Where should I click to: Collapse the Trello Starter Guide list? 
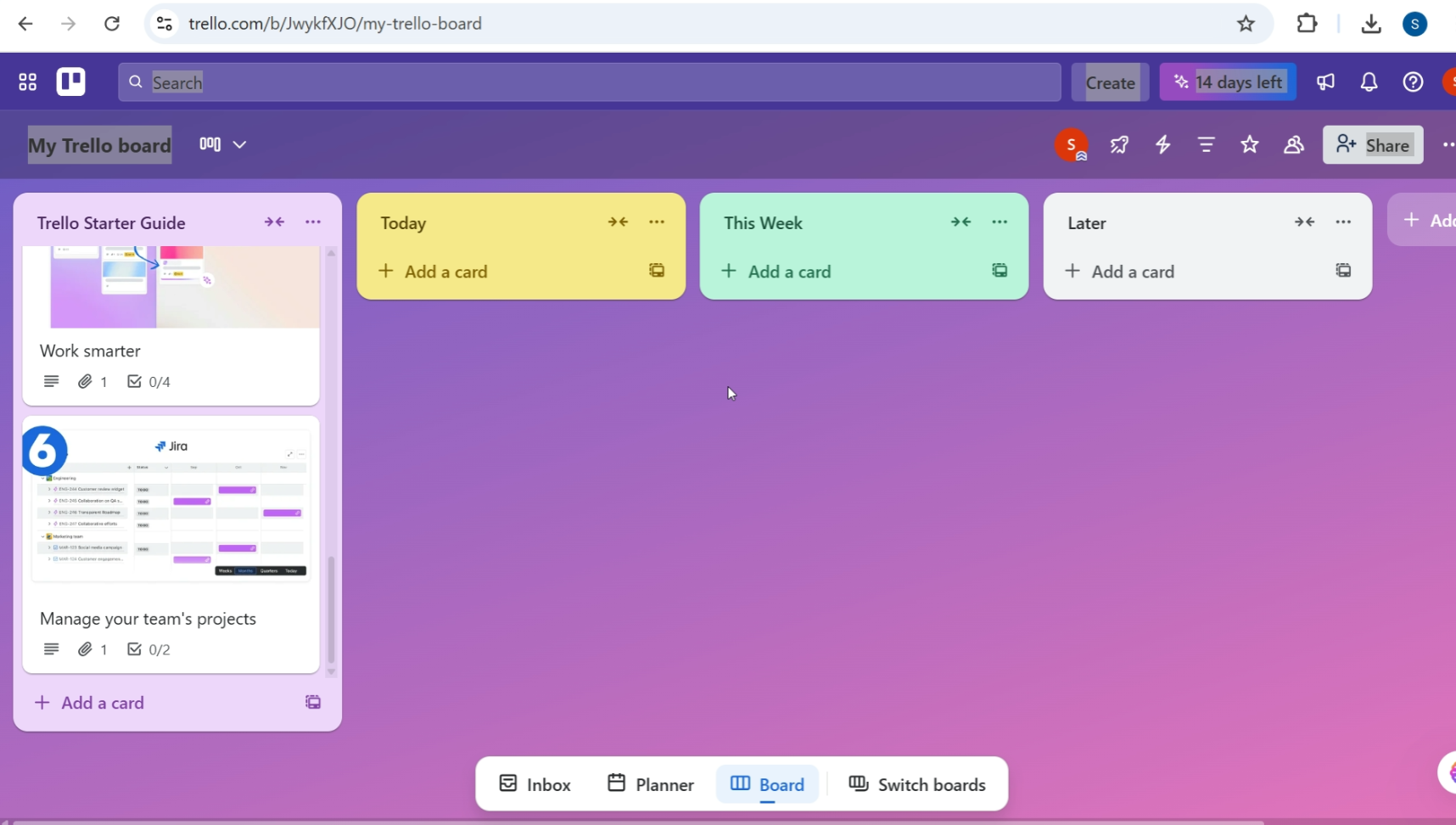(274, 222)
